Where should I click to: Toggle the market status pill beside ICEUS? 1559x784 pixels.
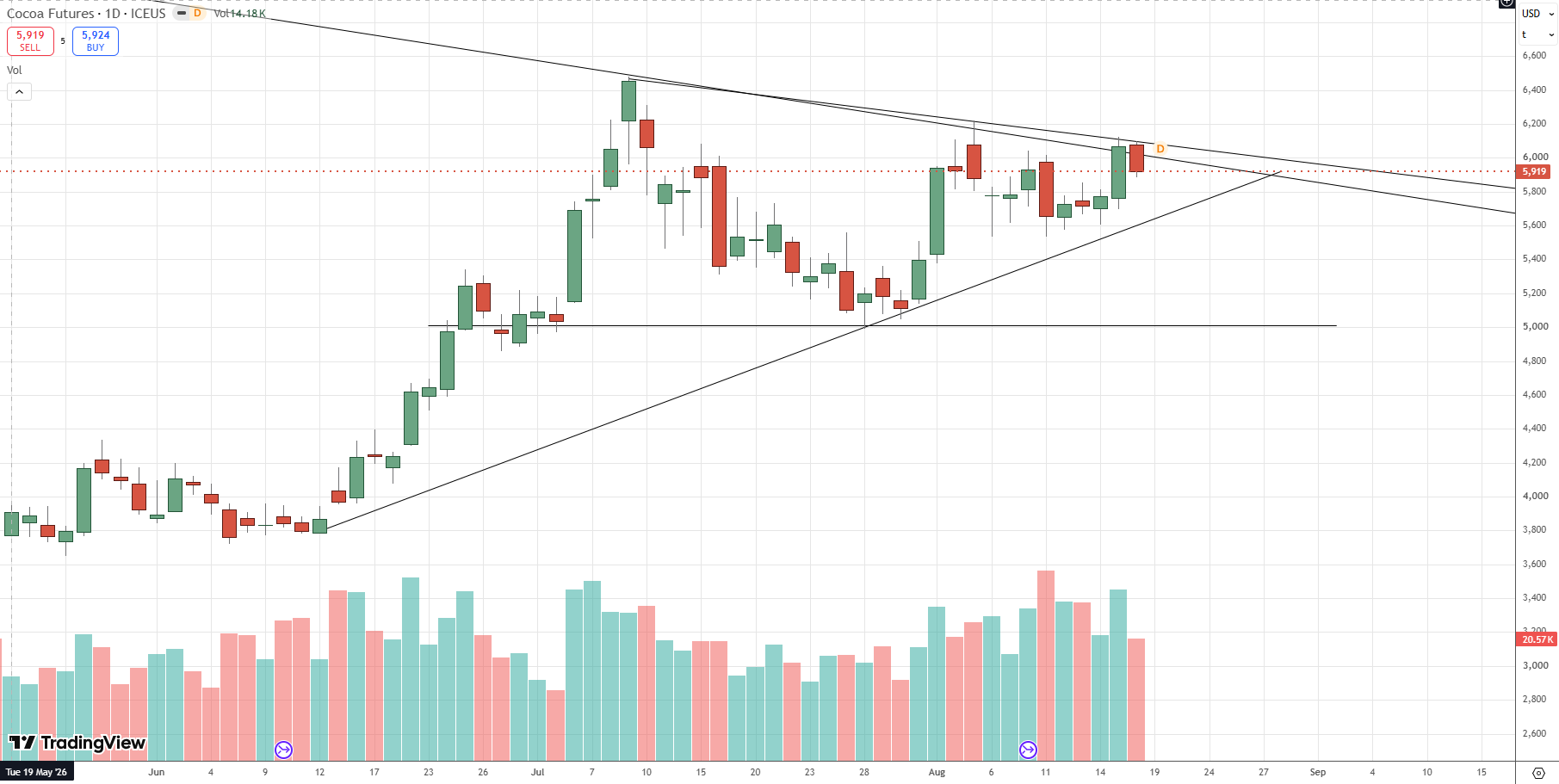(182, 13)
